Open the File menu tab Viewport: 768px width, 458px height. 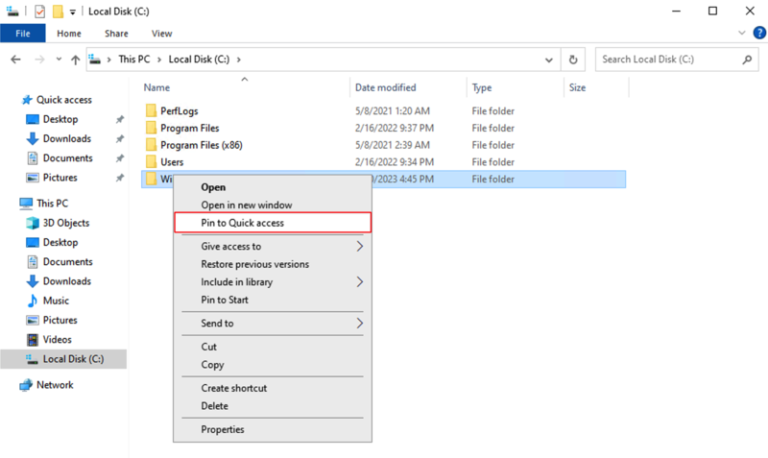pyautogui.click(x=22, y=33)
